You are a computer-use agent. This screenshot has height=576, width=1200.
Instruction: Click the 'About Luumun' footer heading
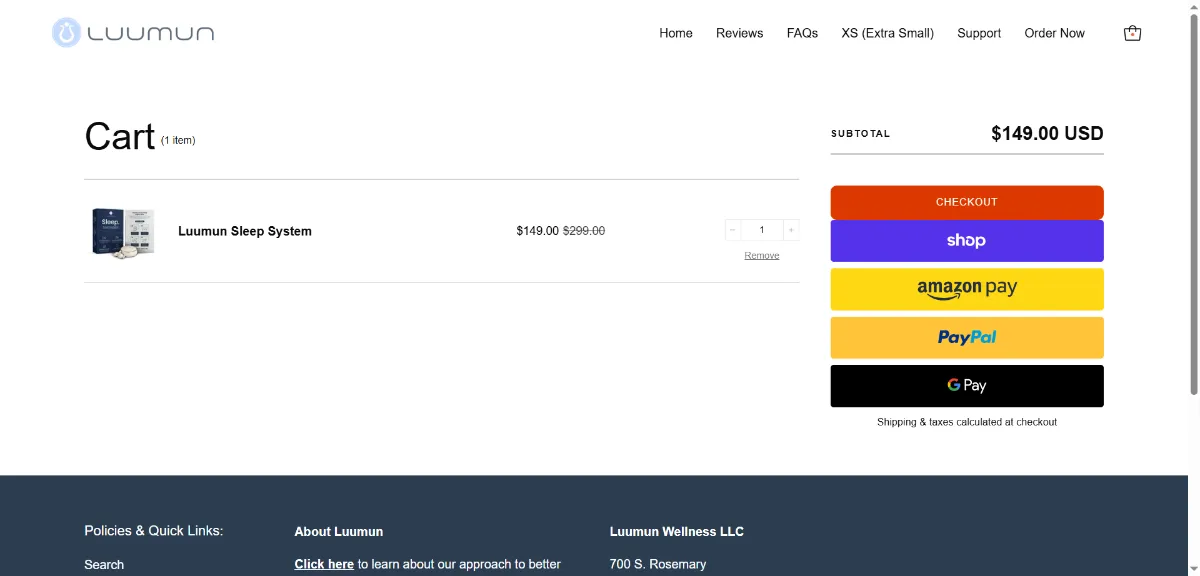click(339, 532)
